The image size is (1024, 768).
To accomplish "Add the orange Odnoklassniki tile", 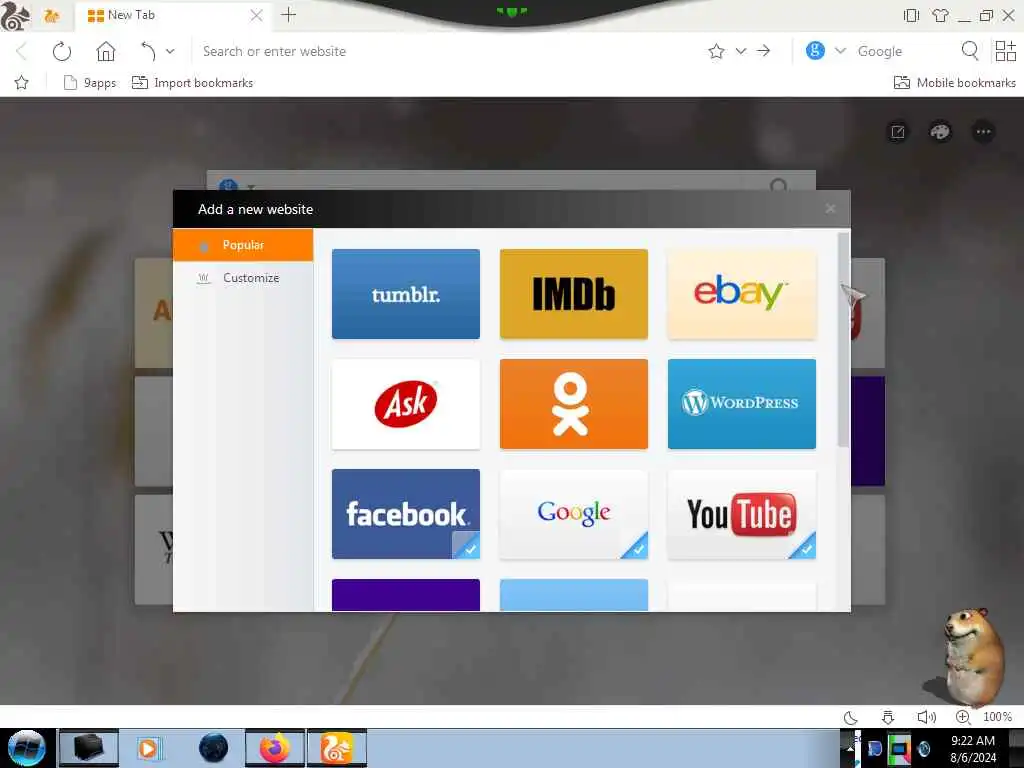I will pos(573,404).
